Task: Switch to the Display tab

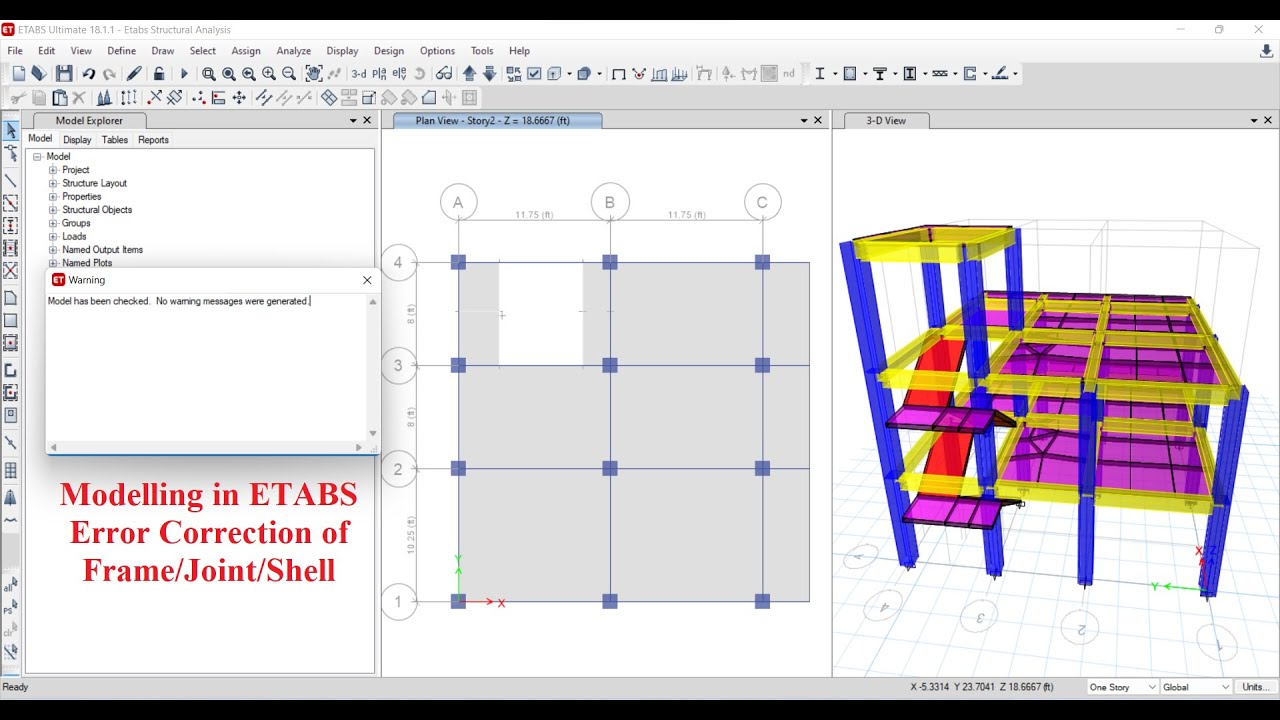Action: click(77, 140)
